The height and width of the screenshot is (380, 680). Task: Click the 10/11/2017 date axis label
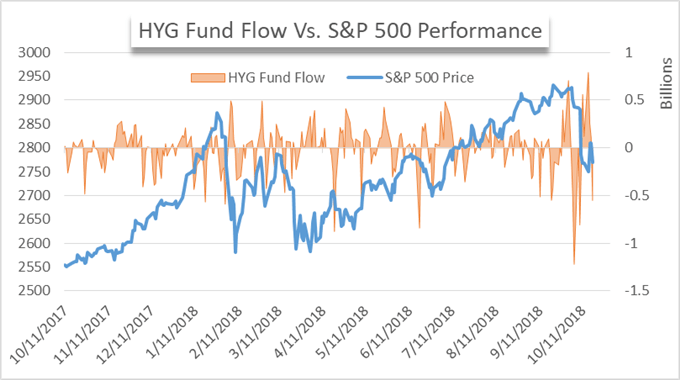[x=39, y=334]
